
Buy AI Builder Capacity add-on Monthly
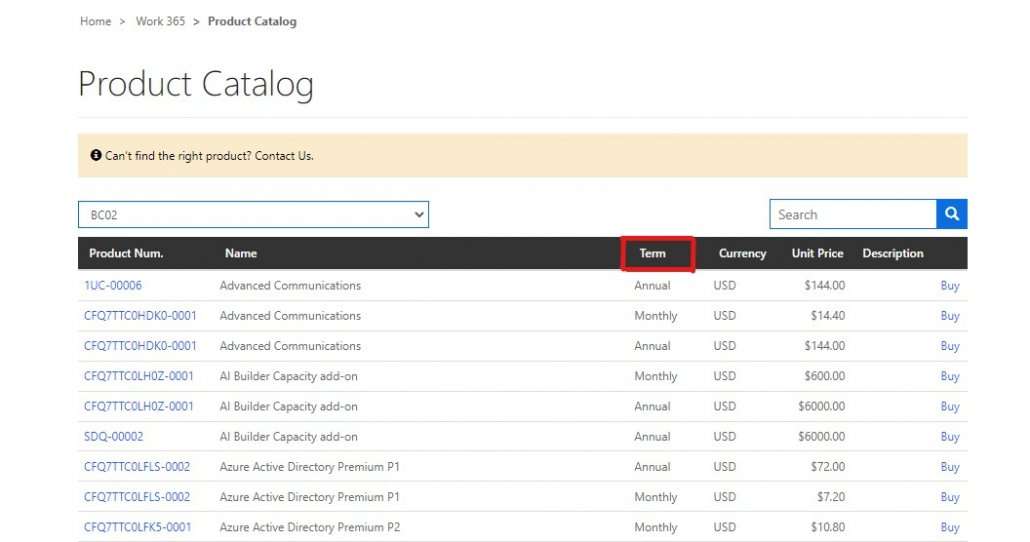950,376
